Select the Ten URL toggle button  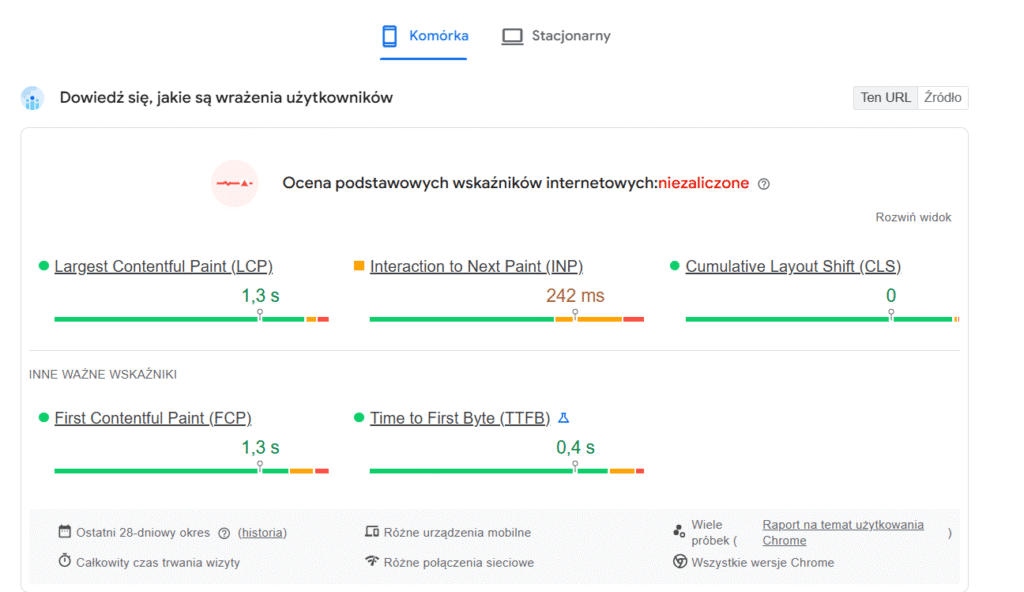pos(885,97)
